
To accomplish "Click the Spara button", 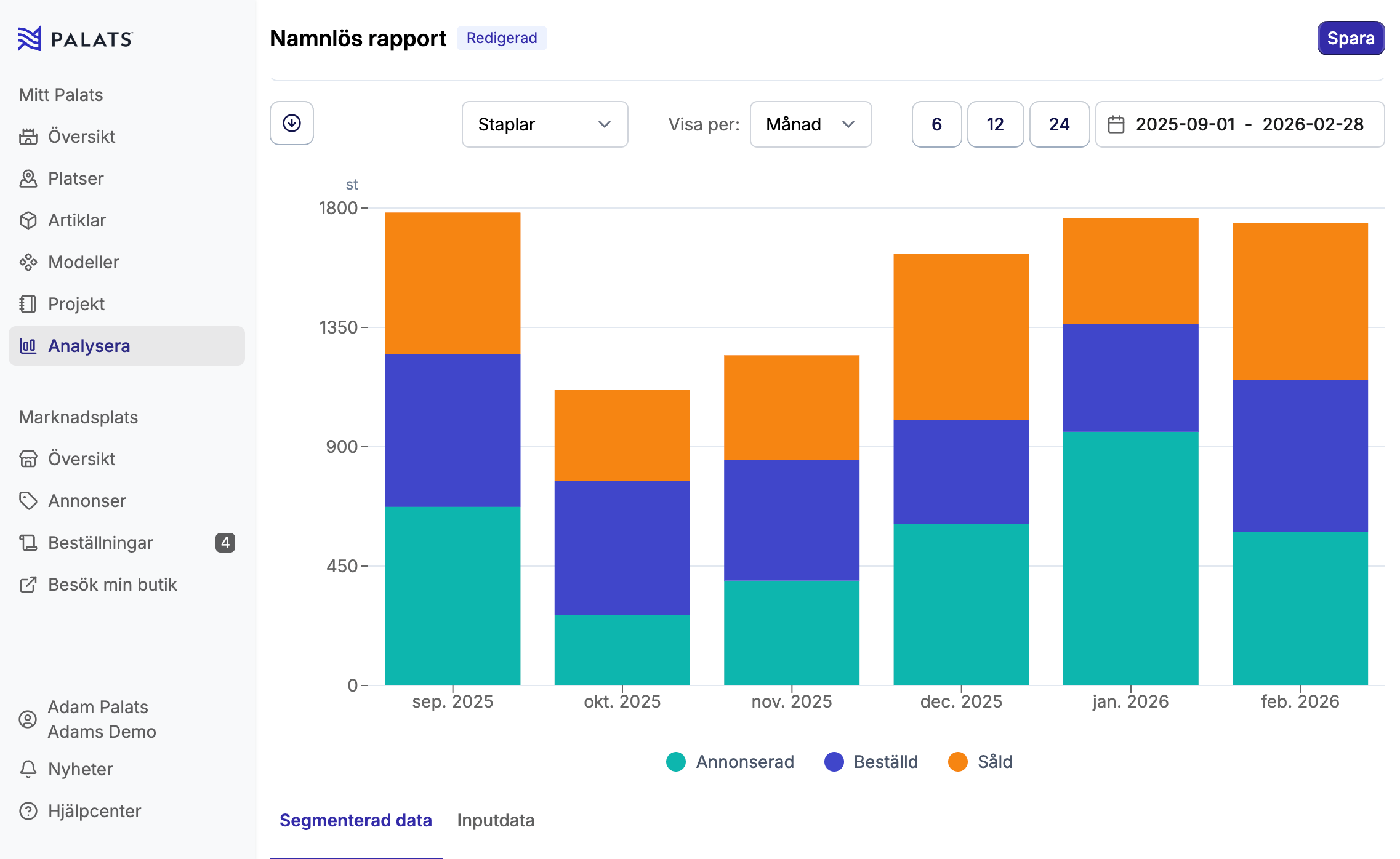I will [1350, 38].
